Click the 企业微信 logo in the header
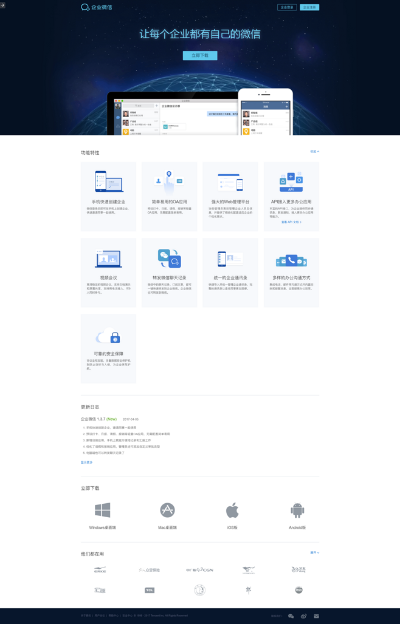 point(96,7)
